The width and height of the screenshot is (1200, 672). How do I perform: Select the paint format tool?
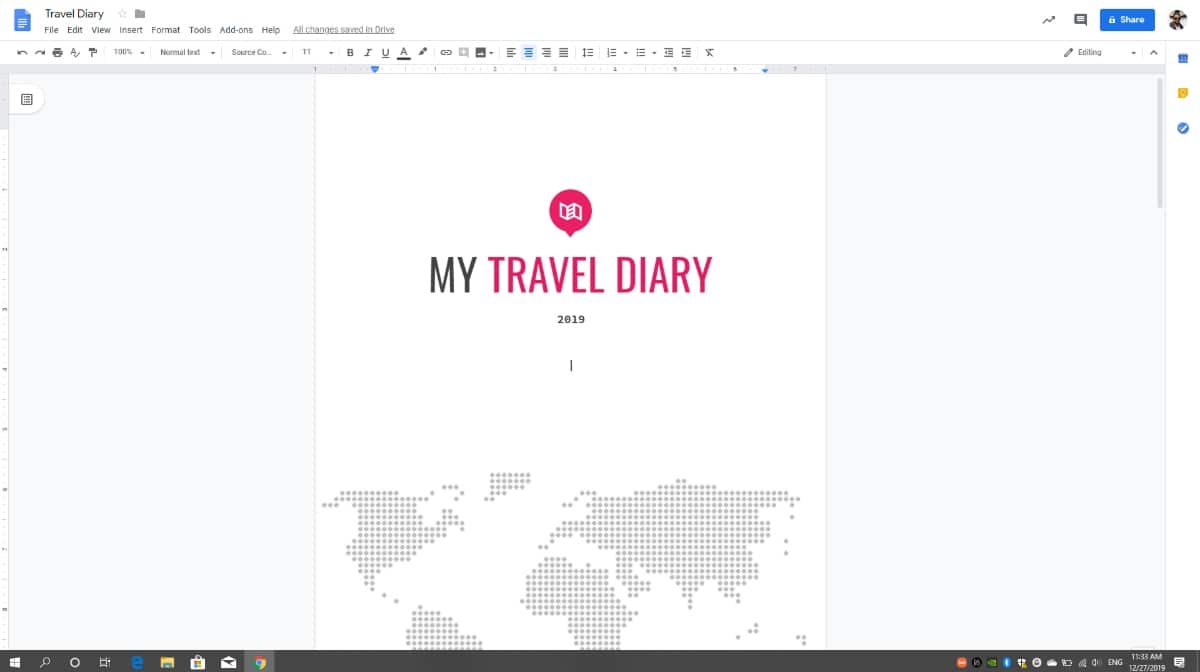click(93, 52)
